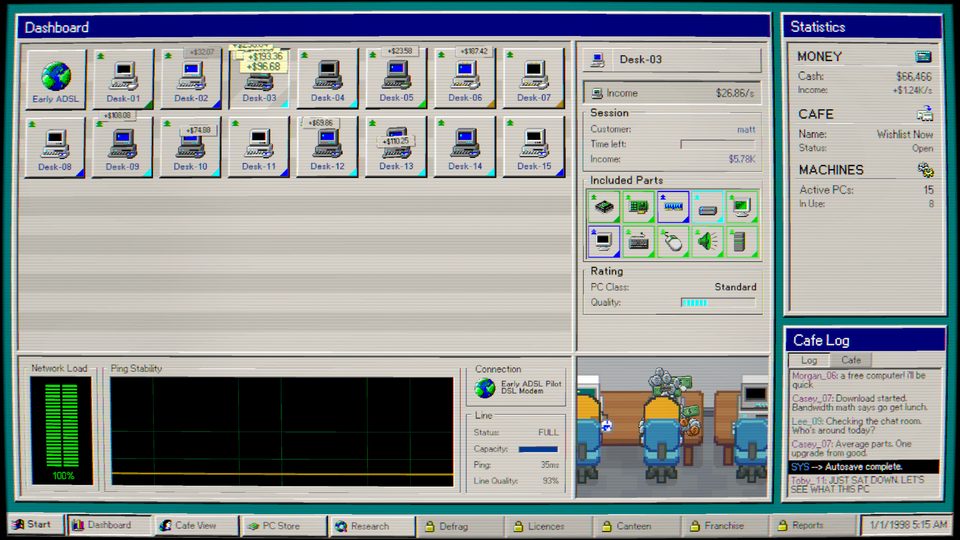Click the session income '$5.78K'
The width and height of the screenshot is (960, 540).
coord(741,159)
